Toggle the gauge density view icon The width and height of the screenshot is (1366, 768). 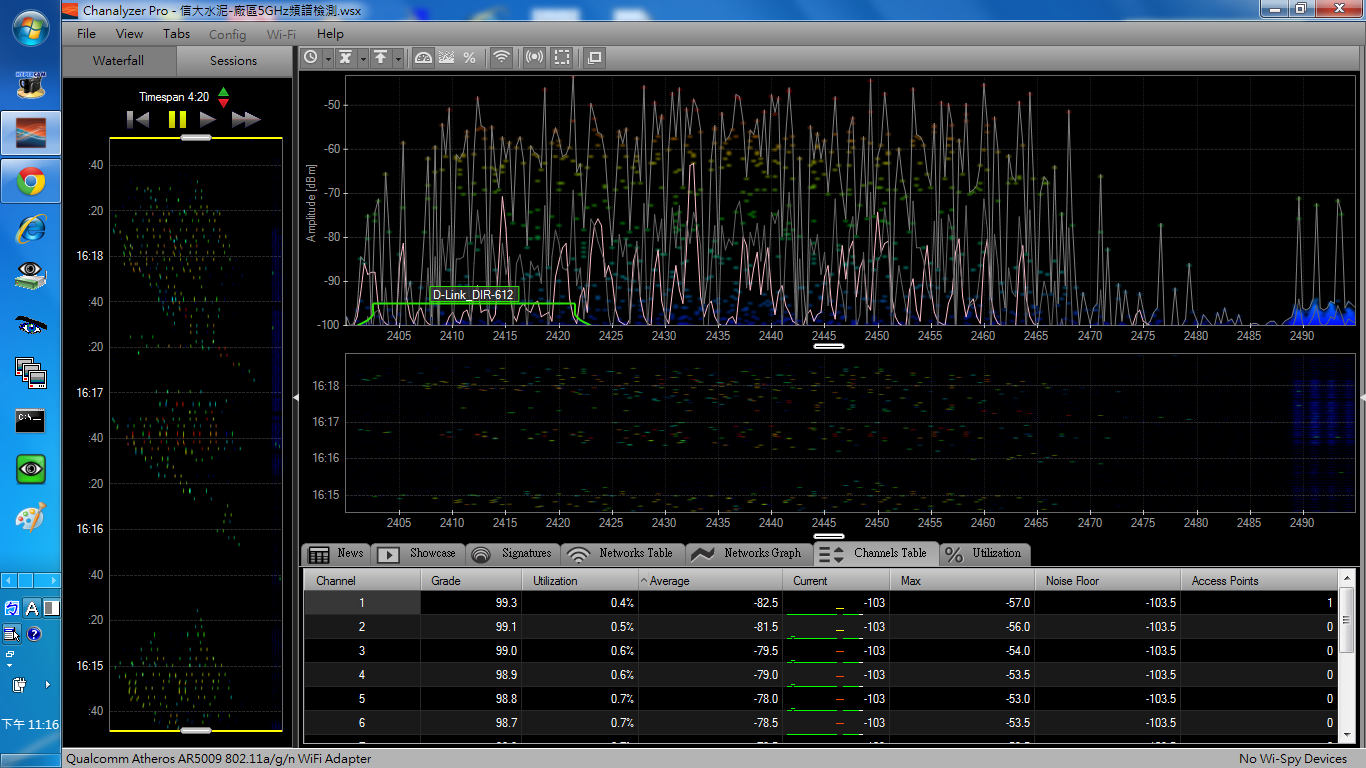423,58
